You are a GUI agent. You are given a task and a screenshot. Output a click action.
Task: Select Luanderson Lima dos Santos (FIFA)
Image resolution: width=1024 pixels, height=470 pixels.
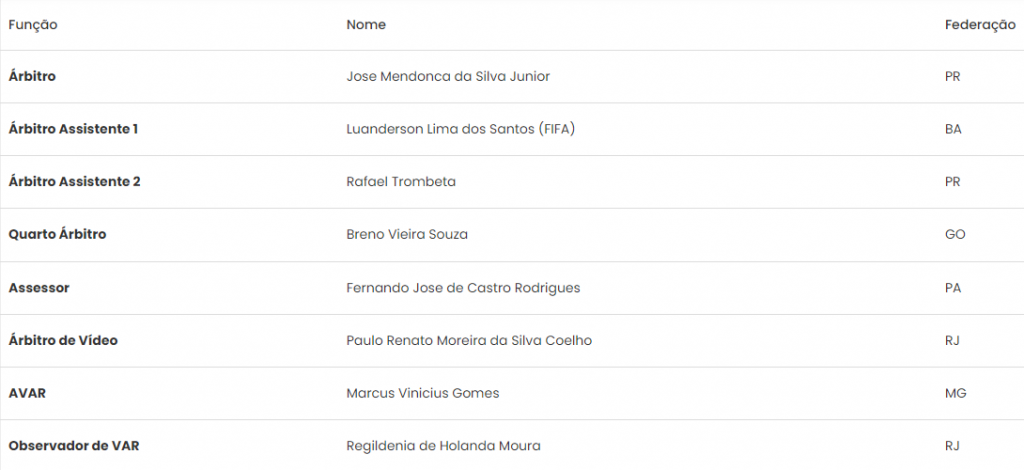pyautogui.click(x=461, y=129)
